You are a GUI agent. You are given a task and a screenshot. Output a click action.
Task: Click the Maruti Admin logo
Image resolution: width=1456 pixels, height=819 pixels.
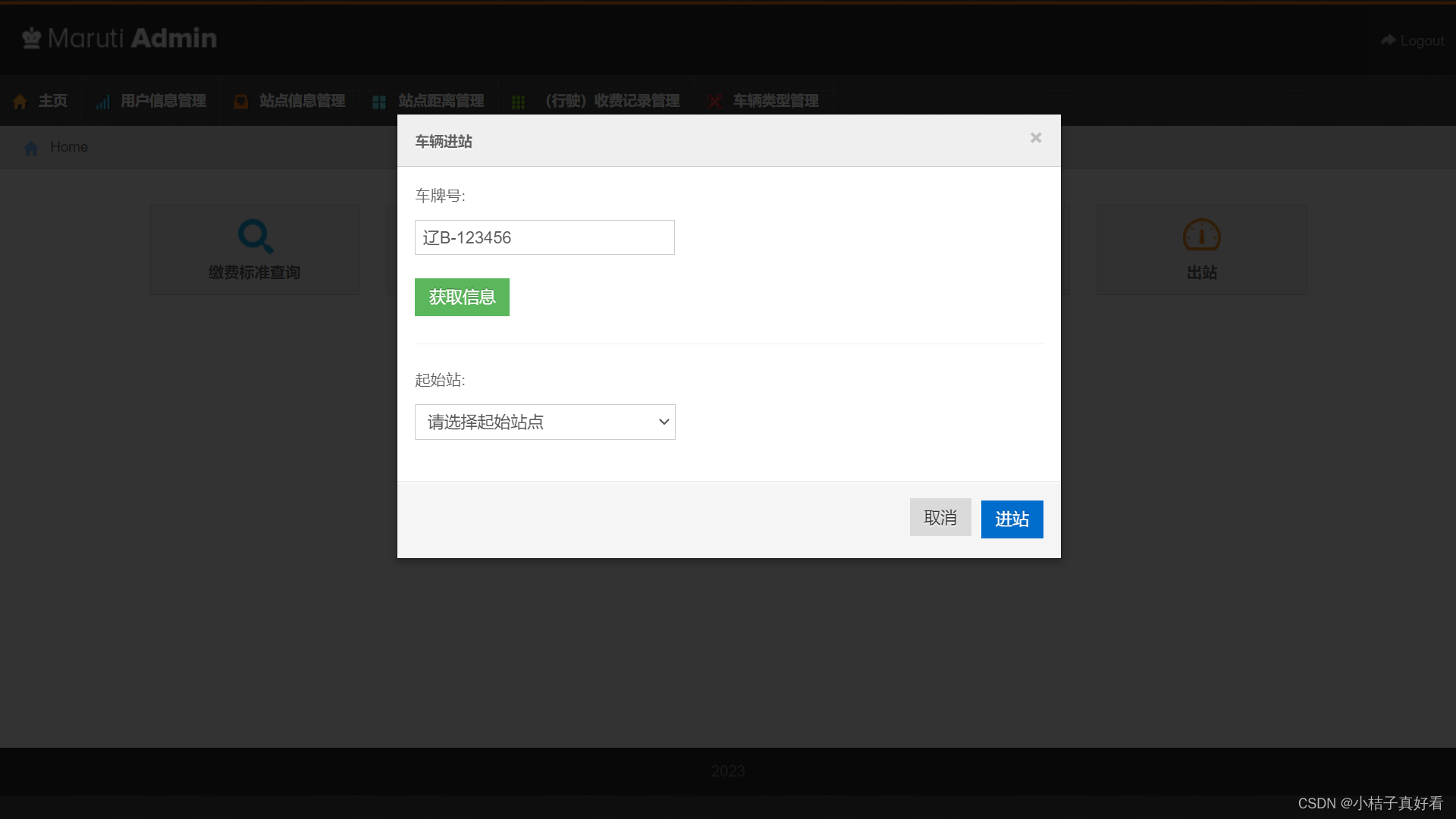point(119,38)
